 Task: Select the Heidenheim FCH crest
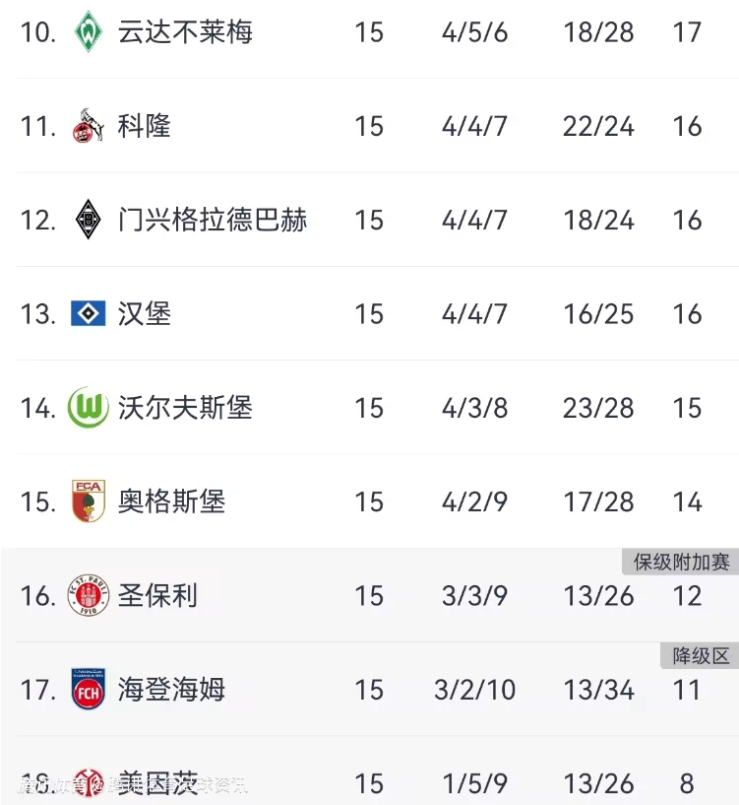pos(88,689)
